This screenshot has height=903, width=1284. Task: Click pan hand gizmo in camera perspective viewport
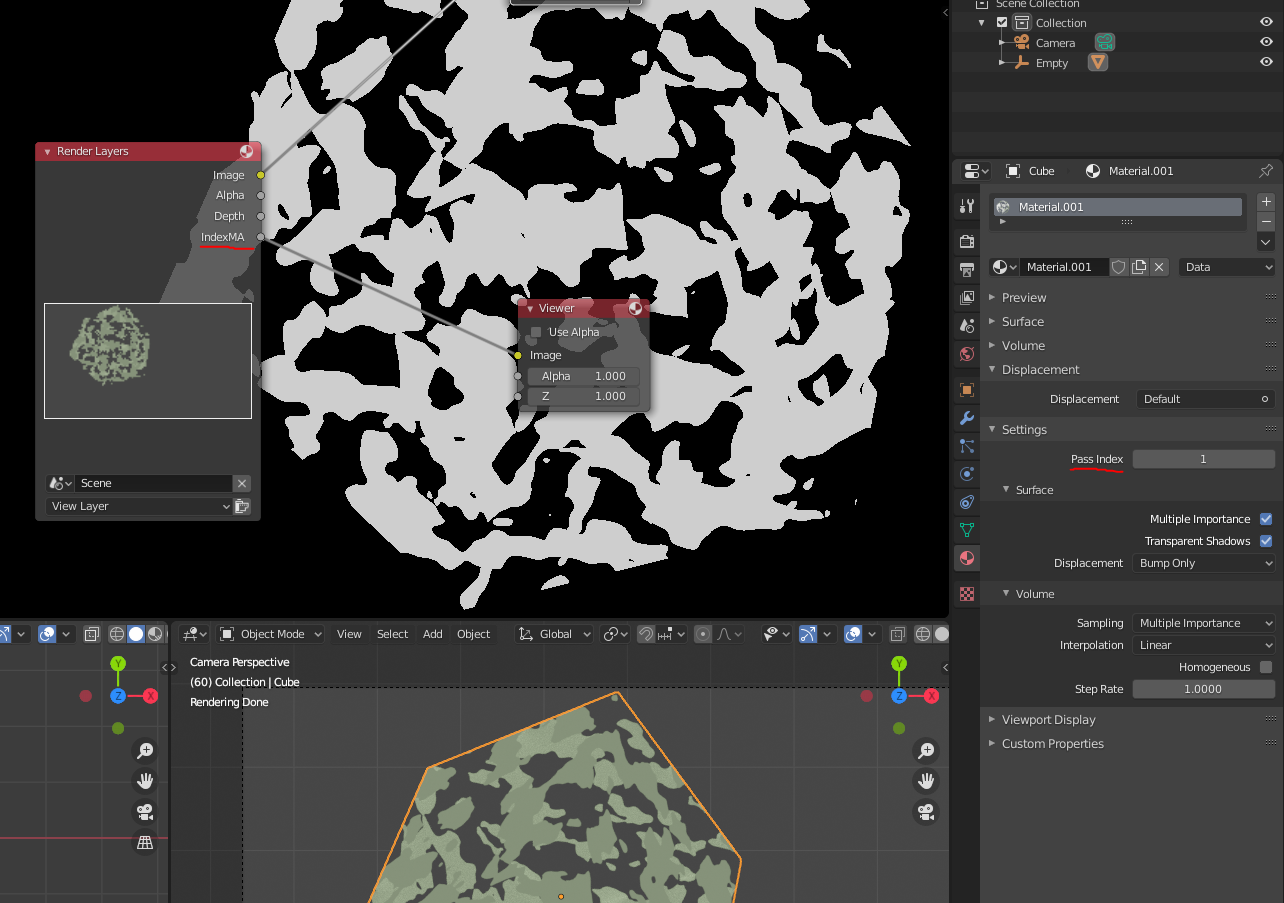(x=926, y=780)
